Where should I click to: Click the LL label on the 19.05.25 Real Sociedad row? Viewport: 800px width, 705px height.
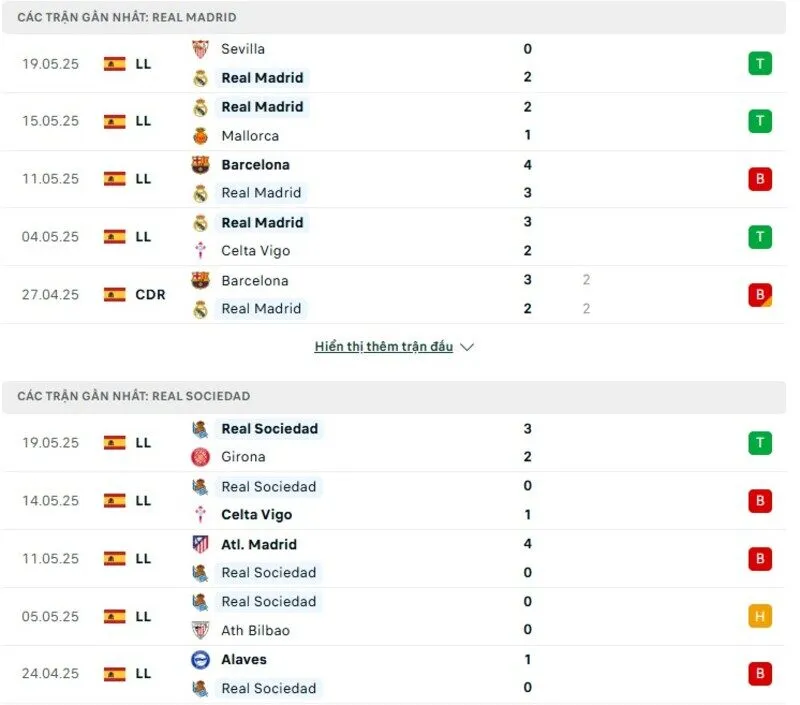tap(142, 442)
